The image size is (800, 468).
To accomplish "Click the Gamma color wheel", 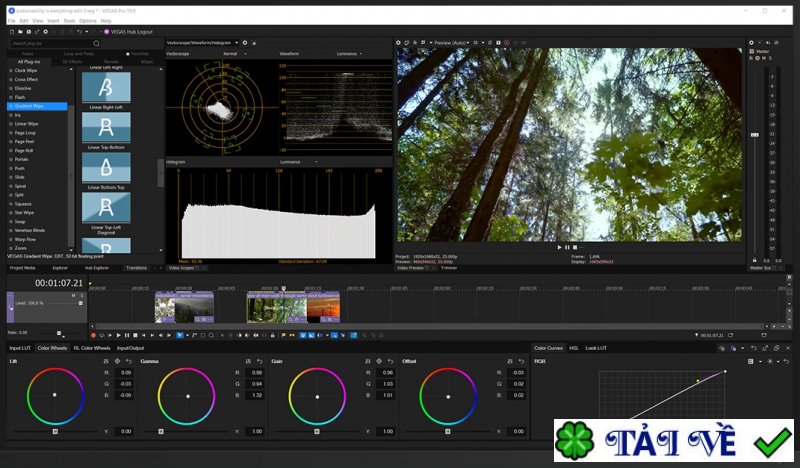I will (x=187, y=395).
